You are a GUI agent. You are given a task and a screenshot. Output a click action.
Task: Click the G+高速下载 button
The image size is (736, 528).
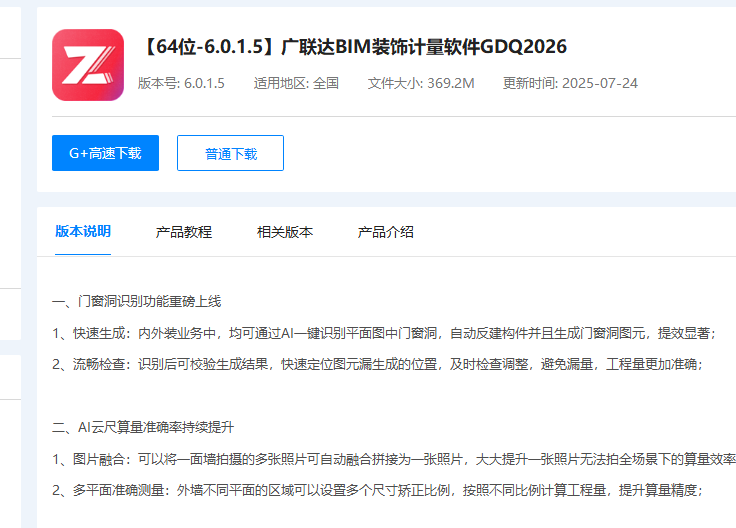click(x=105, y=153)
